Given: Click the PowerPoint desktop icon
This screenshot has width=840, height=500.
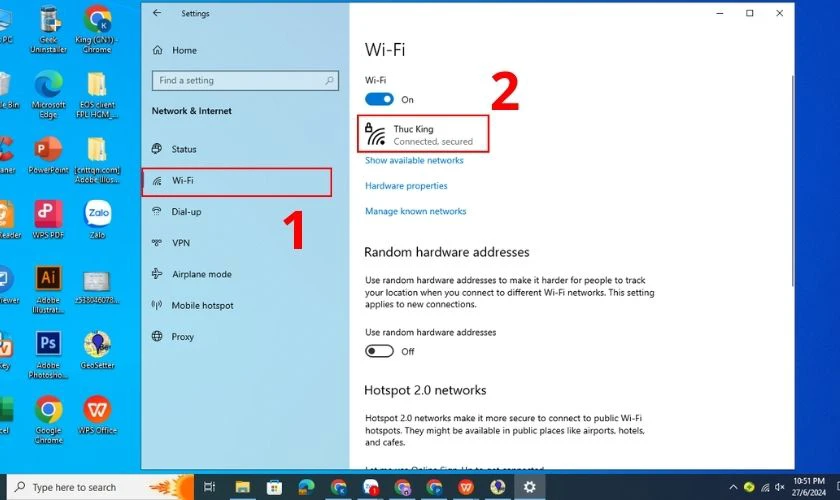Looking at the screenshot, I should 48,155.
